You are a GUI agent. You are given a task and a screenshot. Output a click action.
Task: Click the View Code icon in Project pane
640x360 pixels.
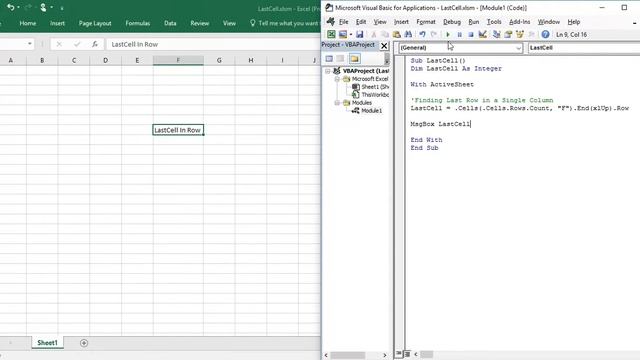(329, 59)
